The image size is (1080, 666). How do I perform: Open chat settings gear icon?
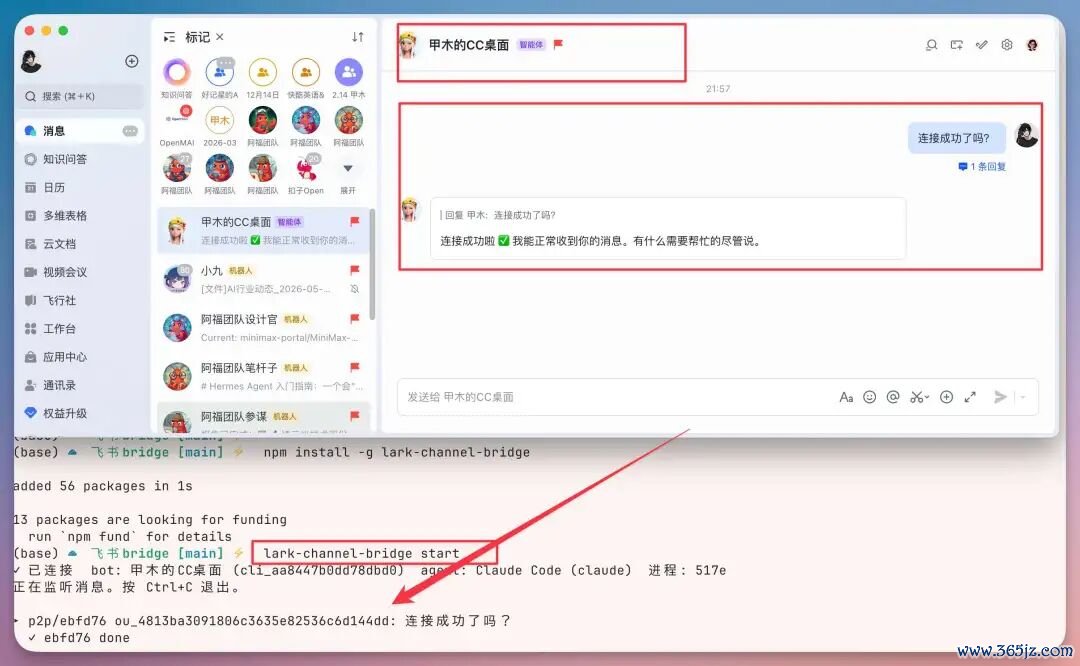tap(1007, 45)
